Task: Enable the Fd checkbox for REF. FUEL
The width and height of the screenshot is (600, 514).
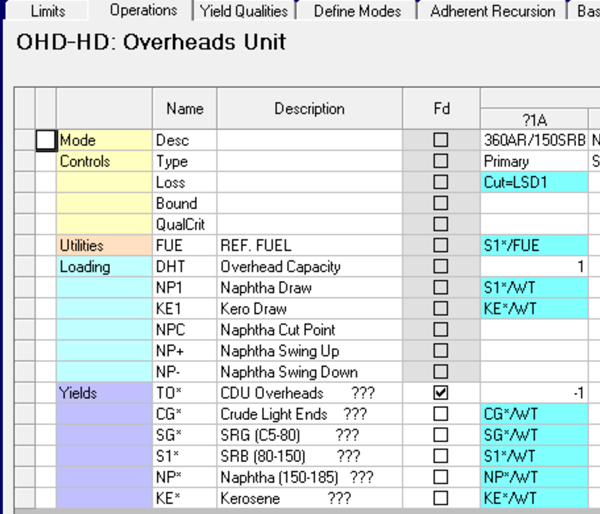Action: [441, 246]
